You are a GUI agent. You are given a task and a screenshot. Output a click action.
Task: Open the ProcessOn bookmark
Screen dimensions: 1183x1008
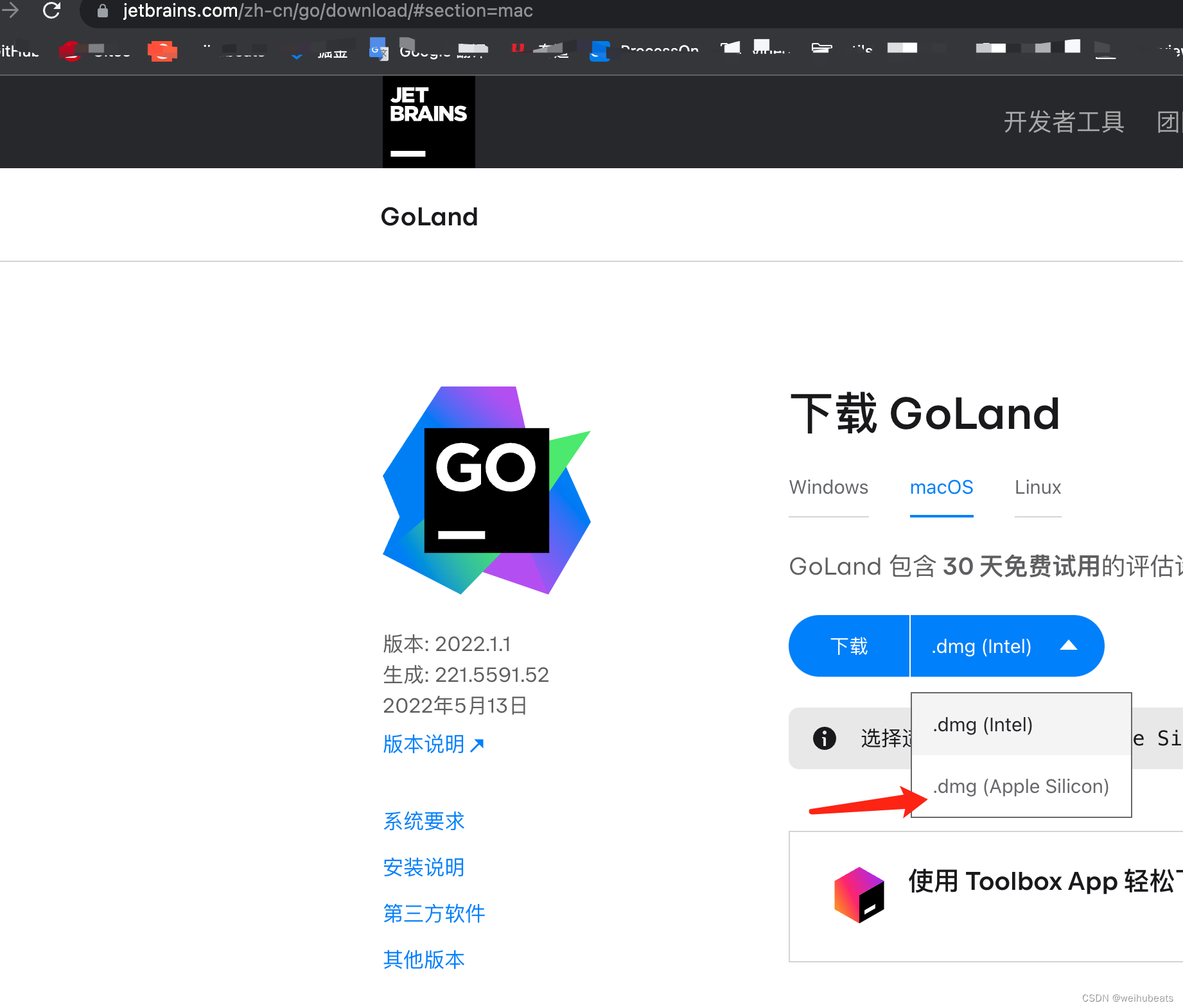tap(644, 49)
